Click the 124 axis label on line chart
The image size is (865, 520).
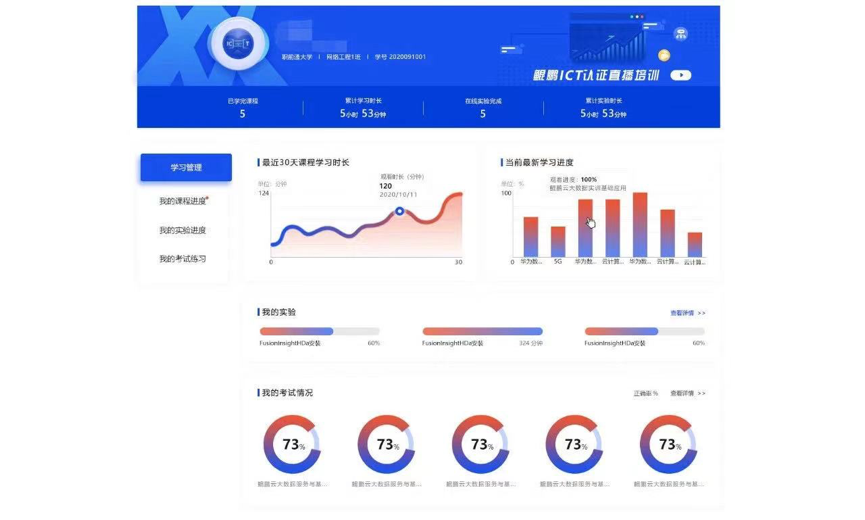(264, 193)
